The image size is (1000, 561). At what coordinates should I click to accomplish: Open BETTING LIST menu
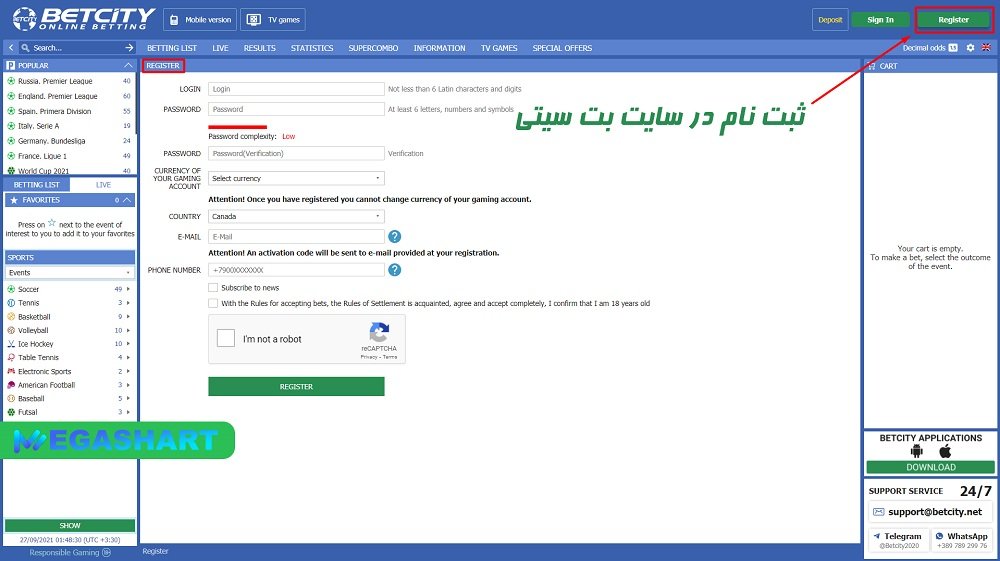point(172,48)
